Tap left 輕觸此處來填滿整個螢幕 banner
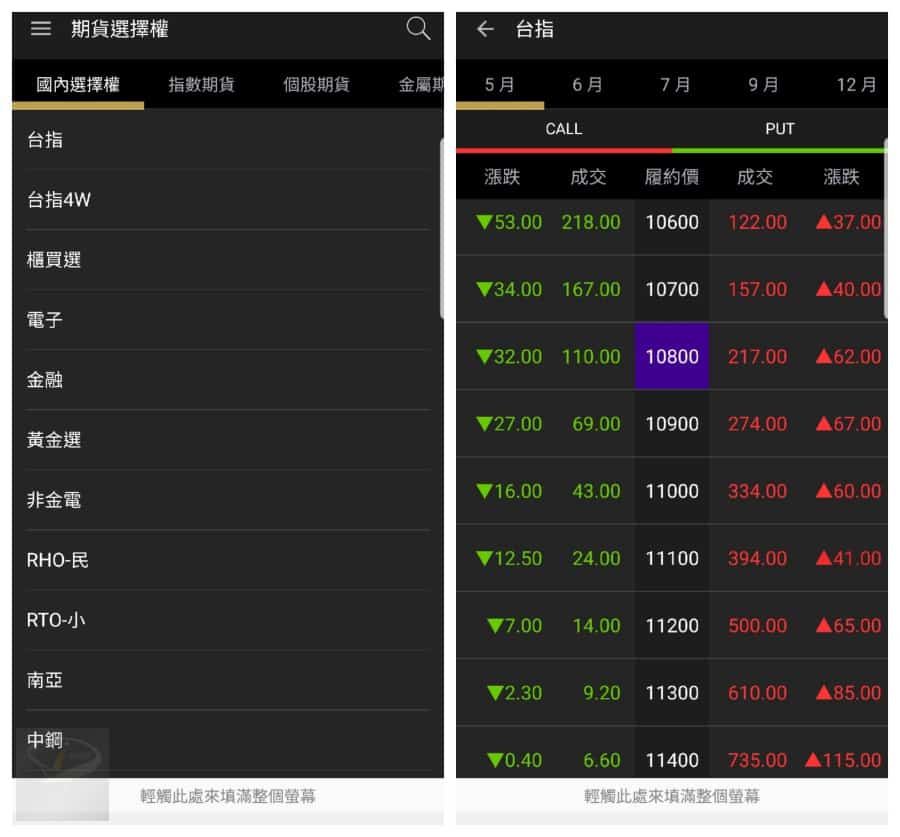 (228, 797)
